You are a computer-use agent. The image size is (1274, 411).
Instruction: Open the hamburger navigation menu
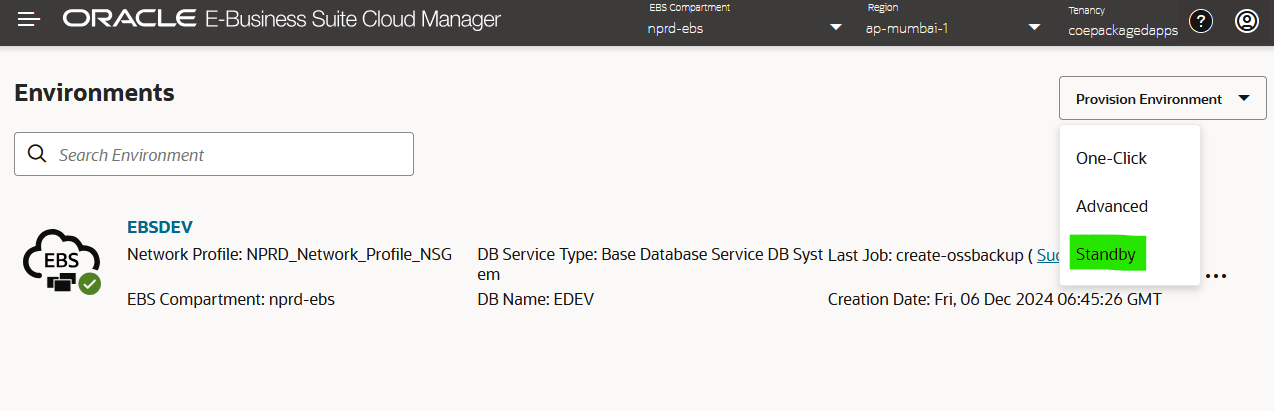click(x=29, y=20)
